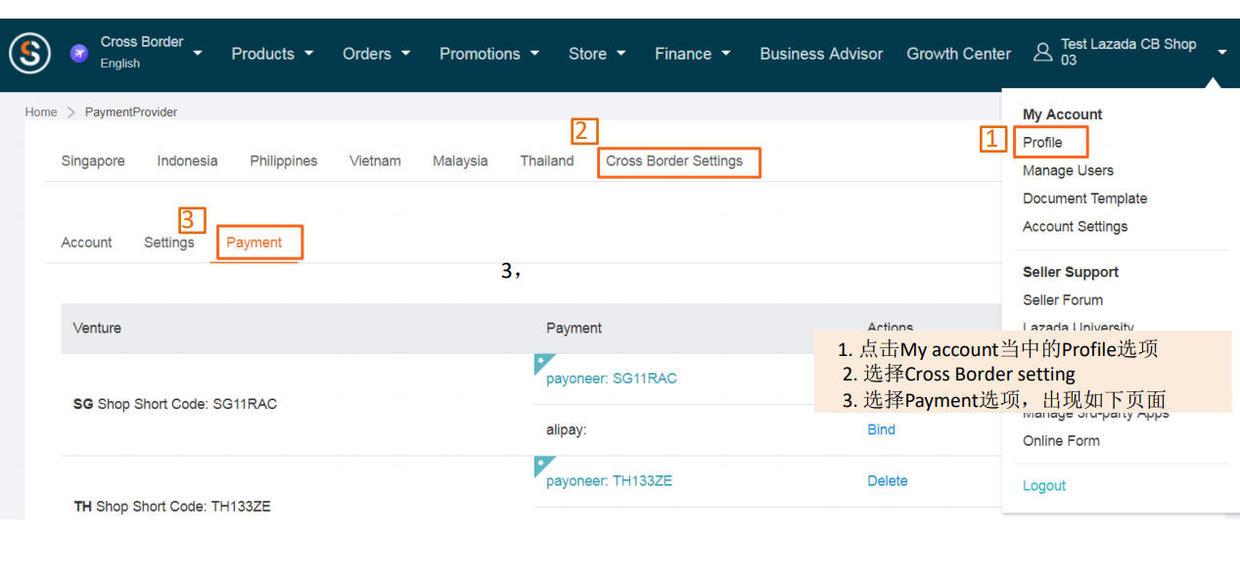Viewport: 1240px width, 580px height.
Task: Open Business Advisor from the top bar
Action: pos(821,54)
